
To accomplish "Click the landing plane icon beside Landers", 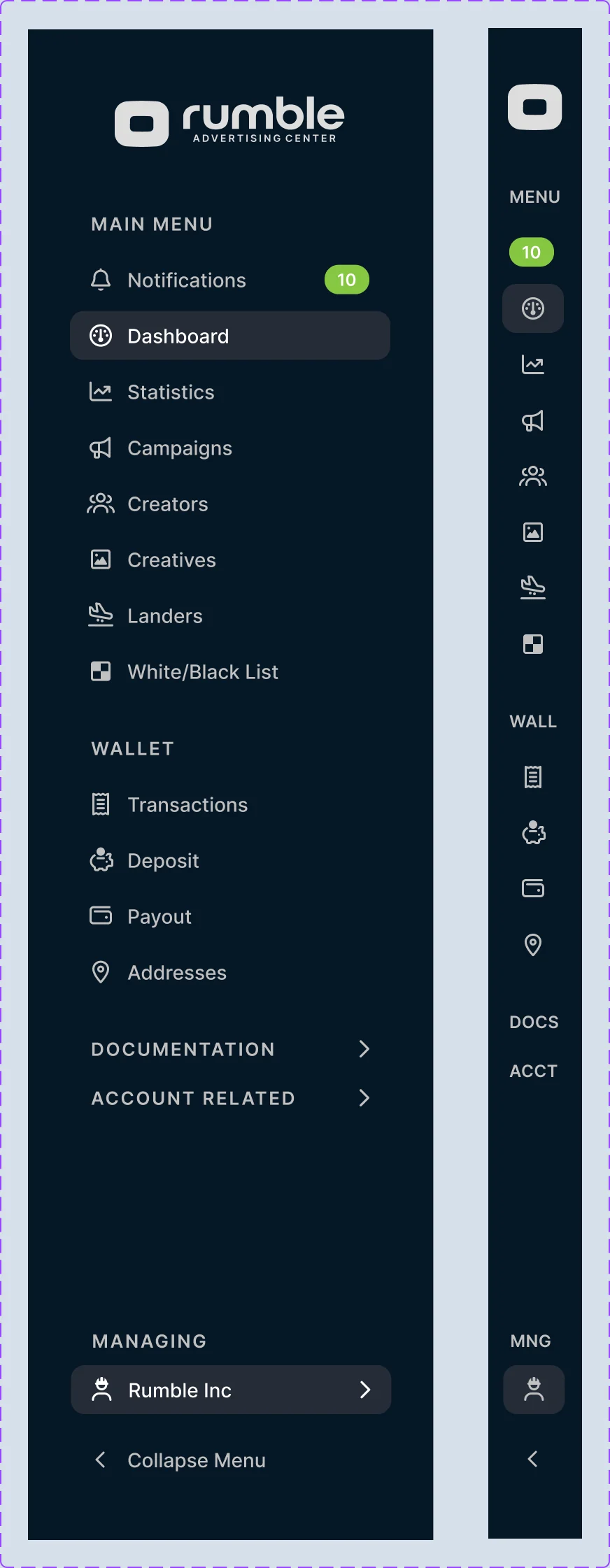I will point(101,615).
